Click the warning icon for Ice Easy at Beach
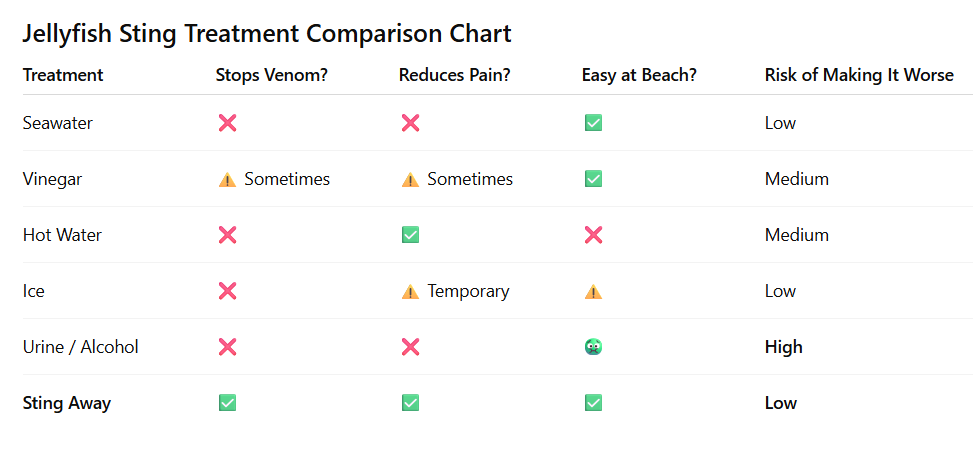The height and width of the screenshot is (472, 973). click(x=593, y=291)
